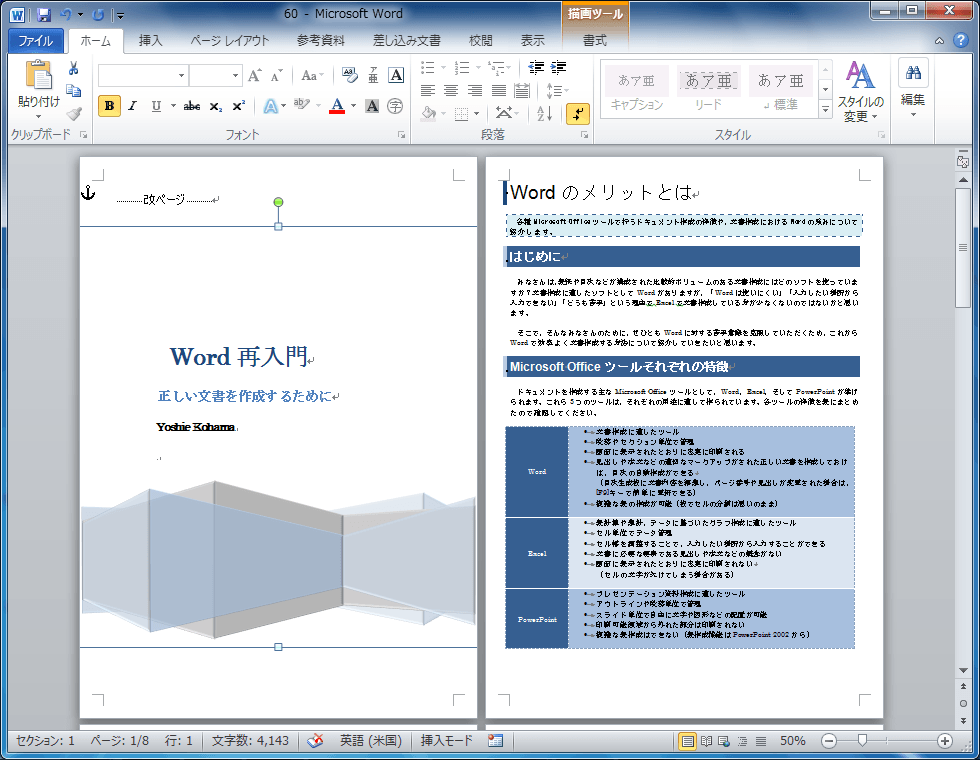The height and width of the screenshot is (760, 980).
Task: Click Grow Font icon
Action: click(x=254, y=76)
